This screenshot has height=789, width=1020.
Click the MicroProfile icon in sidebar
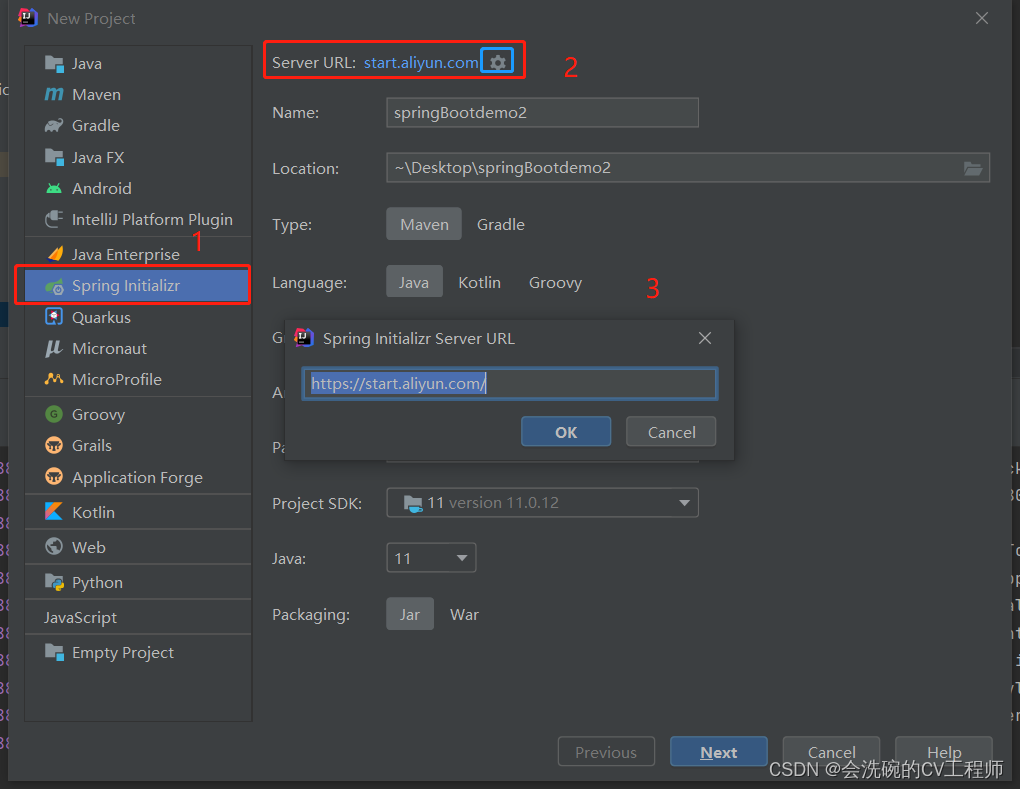(x=54, y=379)
